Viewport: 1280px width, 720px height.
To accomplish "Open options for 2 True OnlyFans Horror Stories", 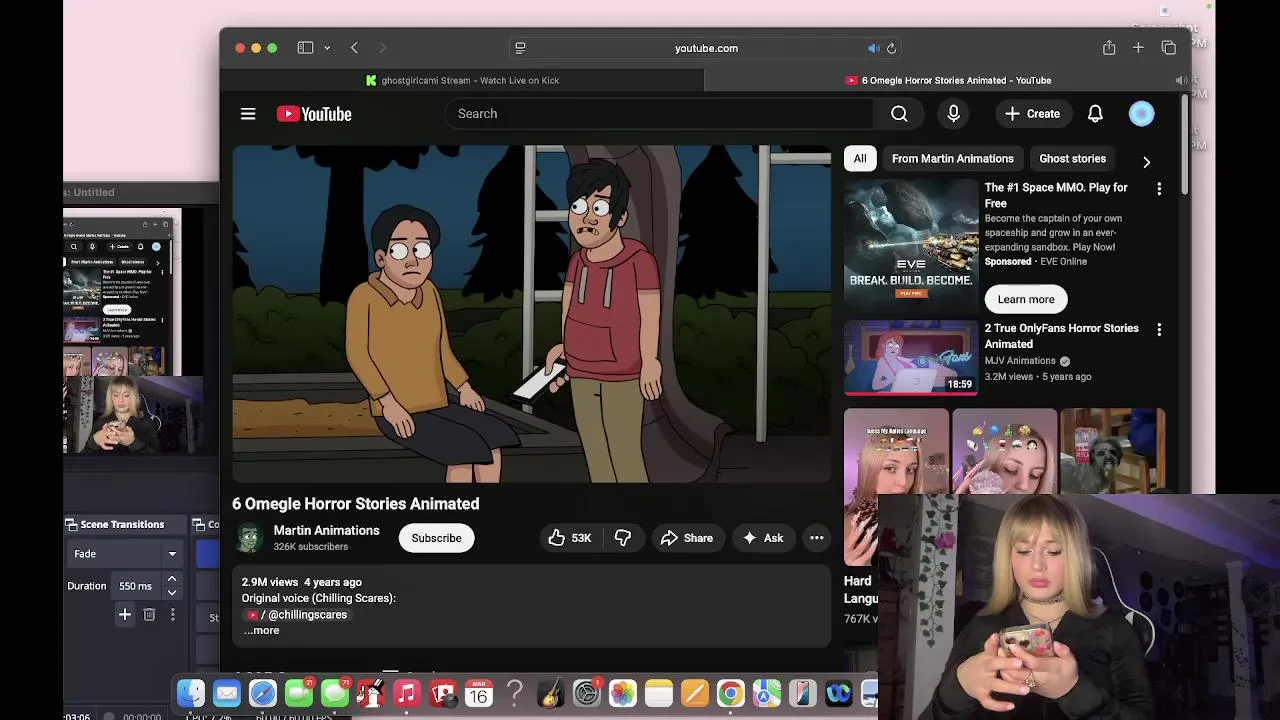I will (x=1159, y=330).
